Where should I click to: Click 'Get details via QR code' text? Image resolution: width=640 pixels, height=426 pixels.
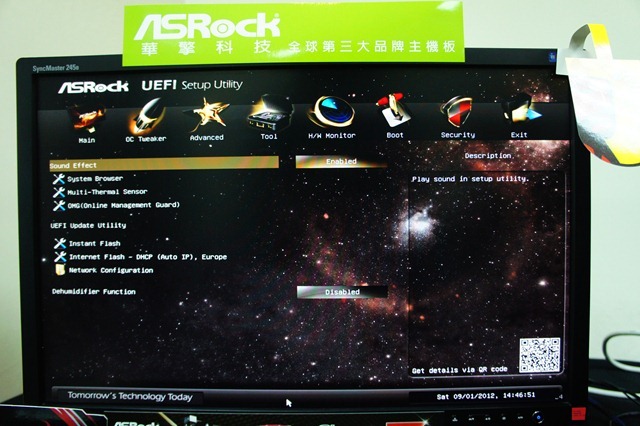(459, 370)
